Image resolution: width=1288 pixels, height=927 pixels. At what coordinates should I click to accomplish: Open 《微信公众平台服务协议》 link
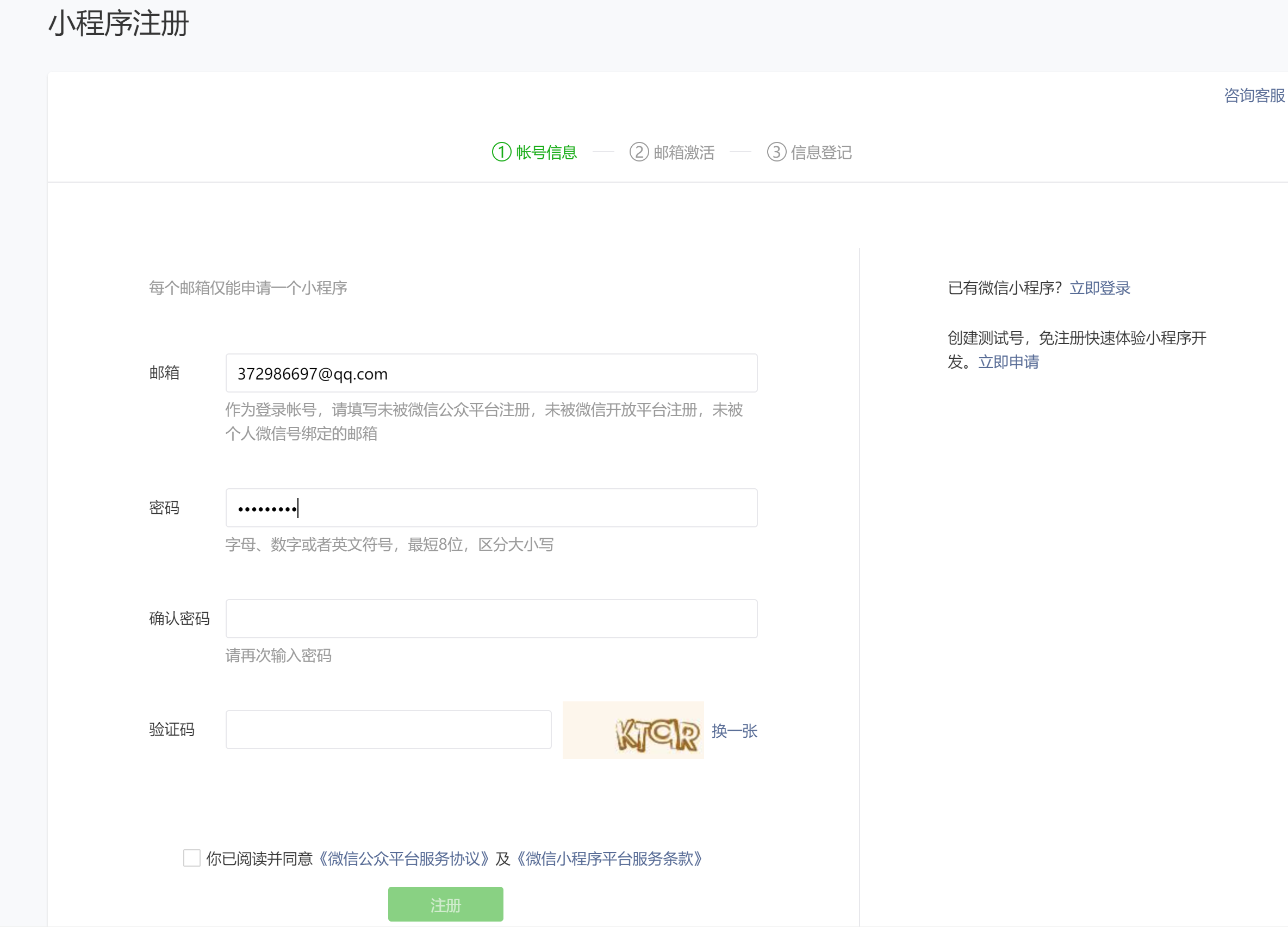coord(404,858)
